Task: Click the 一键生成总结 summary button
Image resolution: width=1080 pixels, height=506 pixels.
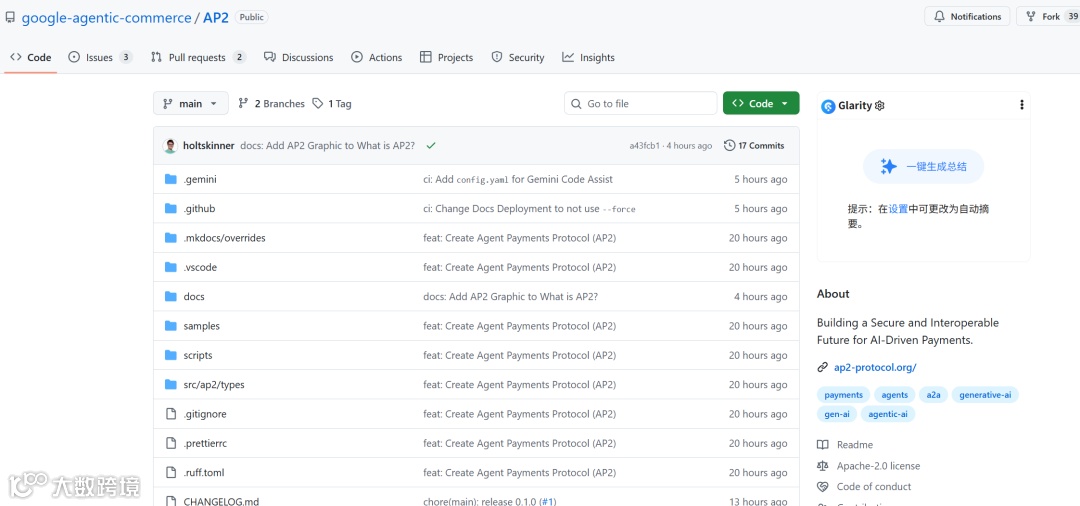Action: point(923,167)
